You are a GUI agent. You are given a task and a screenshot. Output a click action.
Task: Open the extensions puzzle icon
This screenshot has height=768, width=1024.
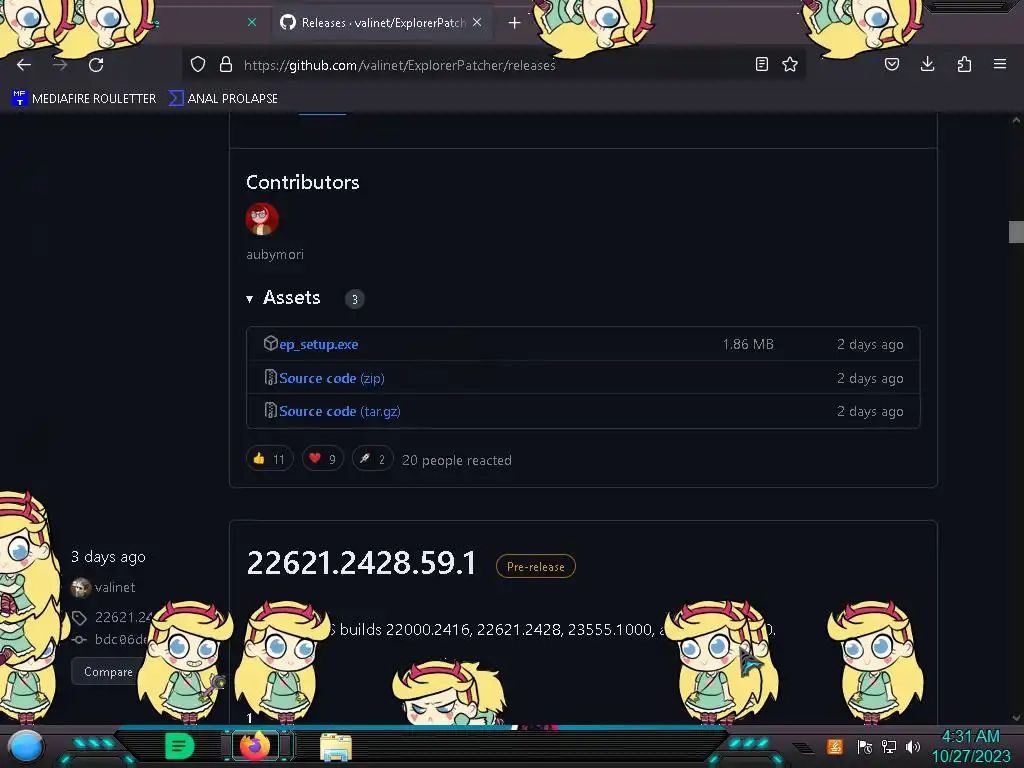pyautogui.click(x=964, y=64)
